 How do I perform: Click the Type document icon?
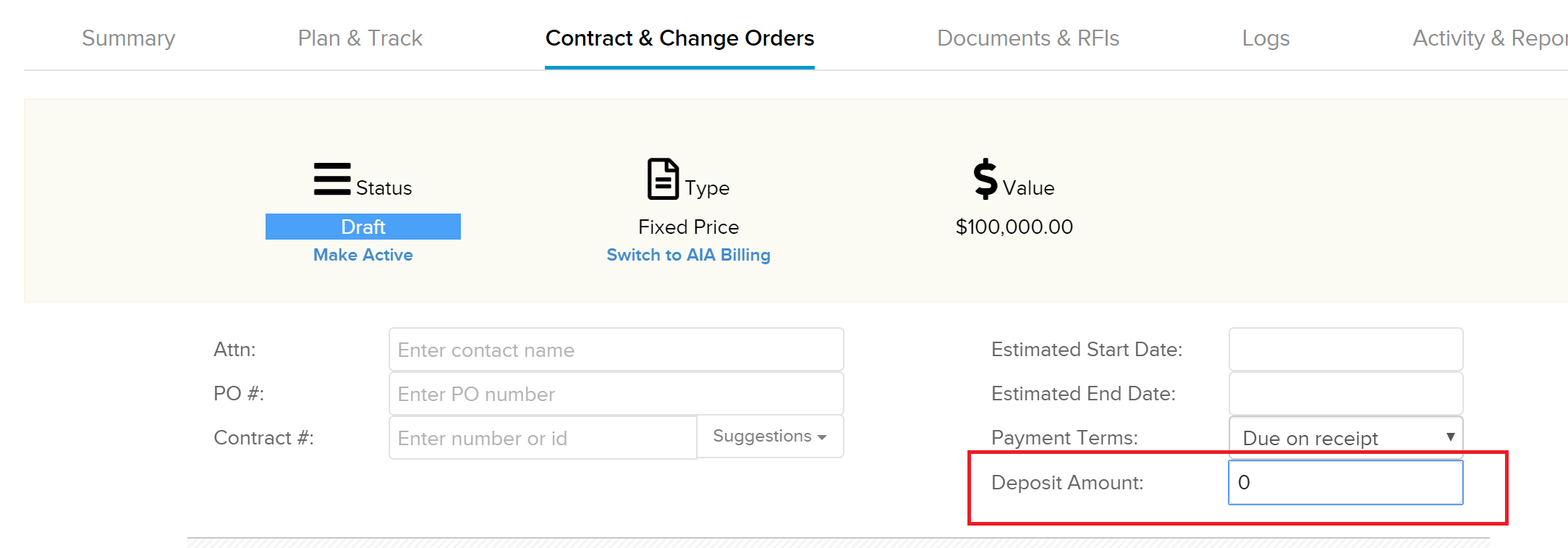pyautogui.click(x=663, y=179)
